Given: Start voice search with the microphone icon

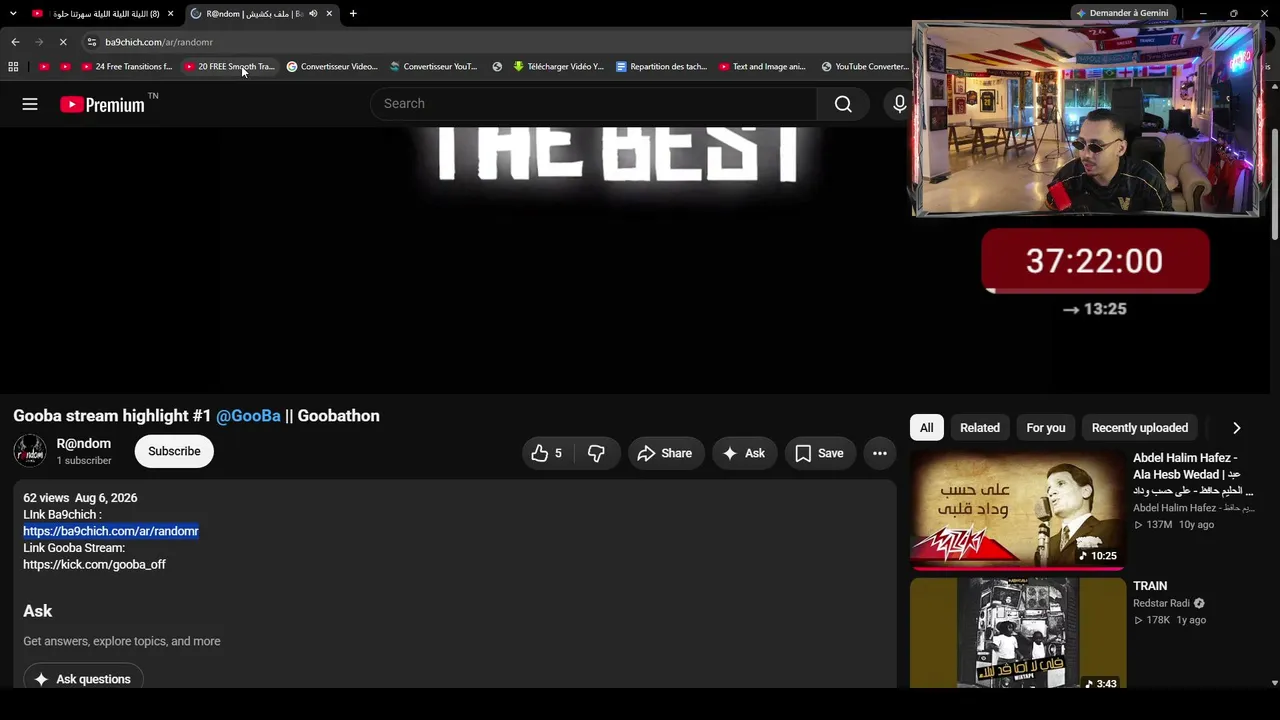Looking at the screenshot, I should coord(899,104).
